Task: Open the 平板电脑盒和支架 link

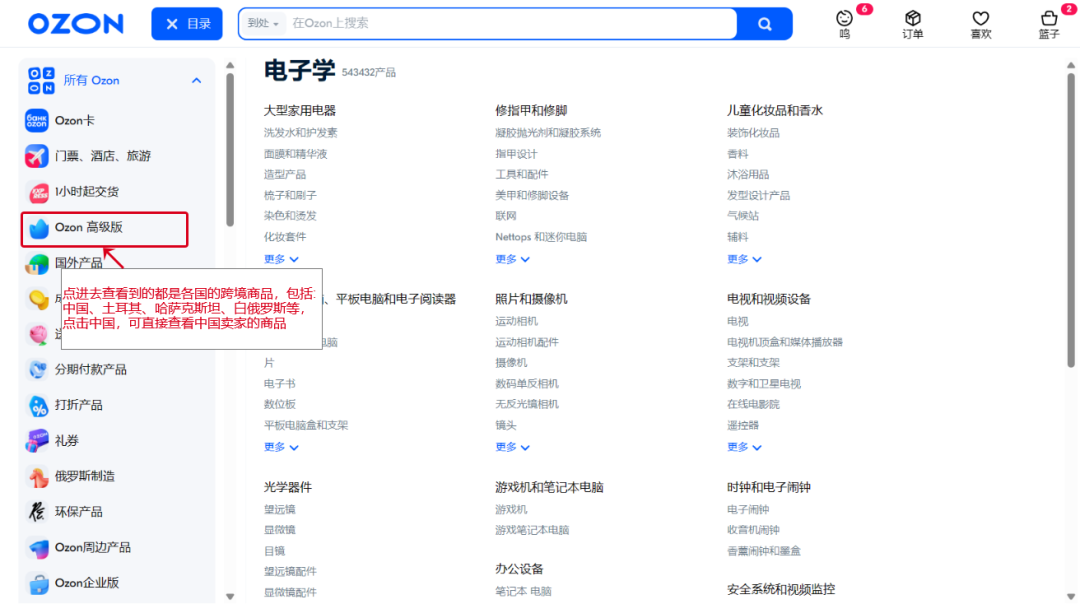Action: tap(306, 426)
